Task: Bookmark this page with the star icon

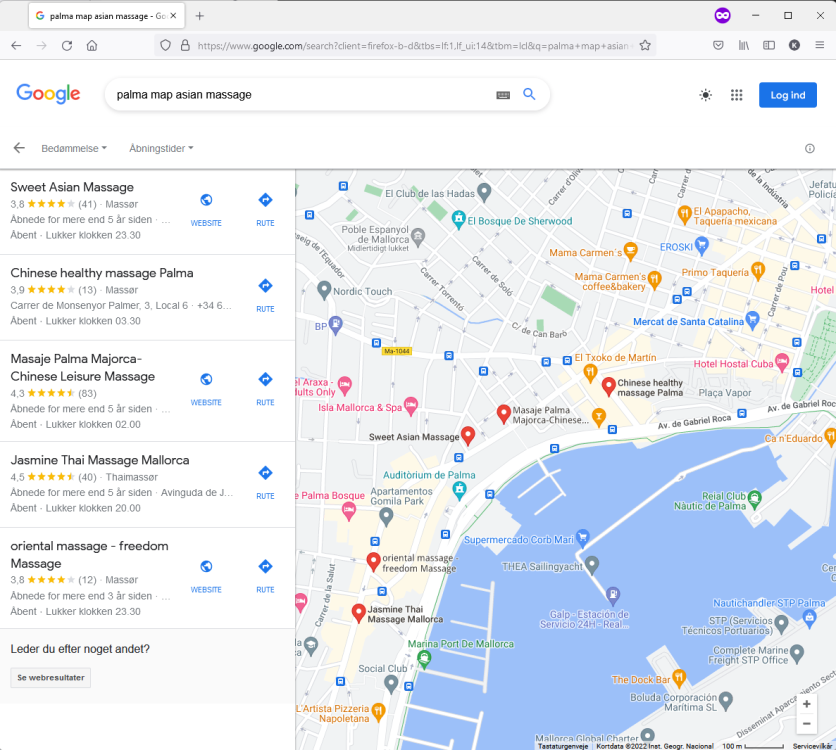Action: [645, 46]
